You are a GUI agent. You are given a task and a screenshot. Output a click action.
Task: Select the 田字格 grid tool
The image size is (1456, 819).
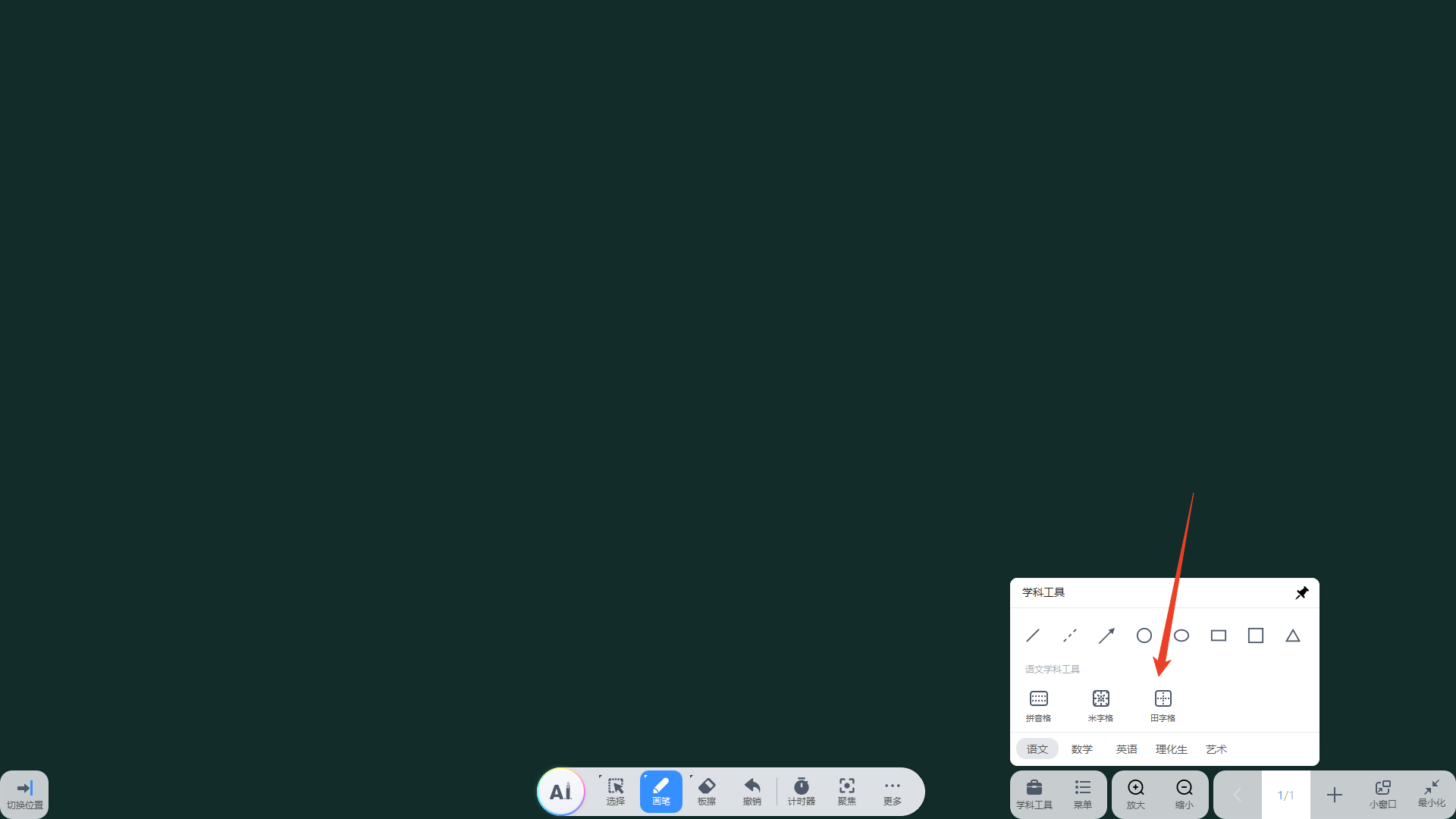pyautogui.click(x=1163, y=704)
